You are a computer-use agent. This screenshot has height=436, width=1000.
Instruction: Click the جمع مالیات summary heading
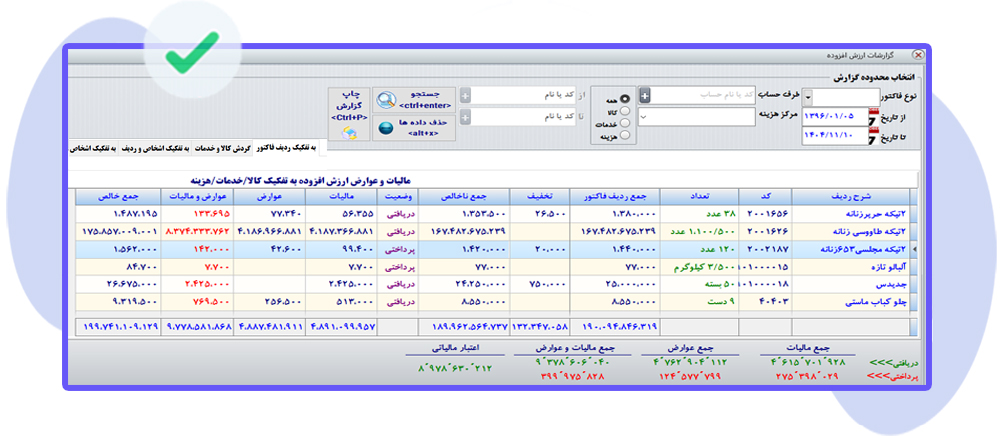pyautogui.click(x=809, y=348)
